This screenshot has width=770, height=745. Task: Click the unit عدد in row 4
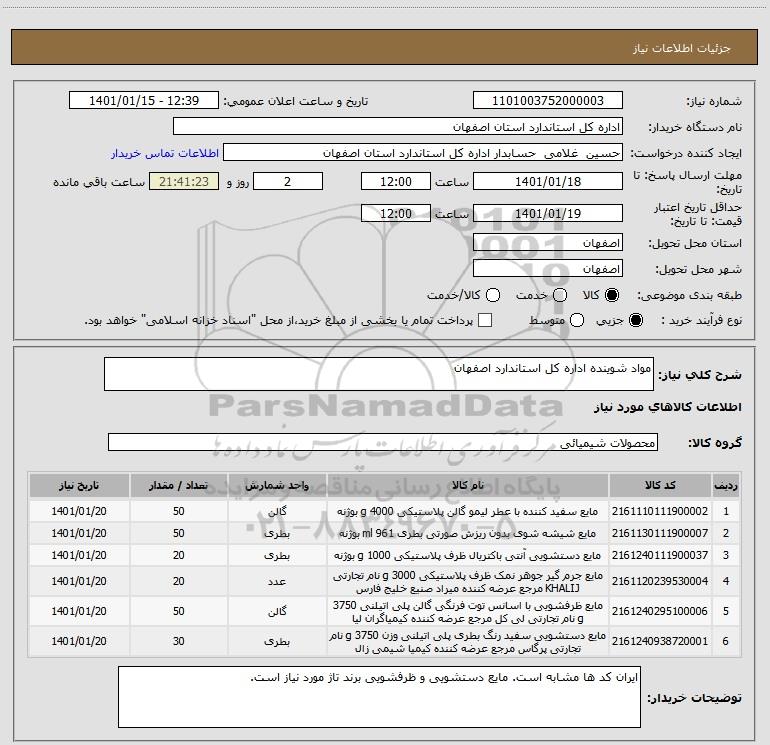[277, 581]
